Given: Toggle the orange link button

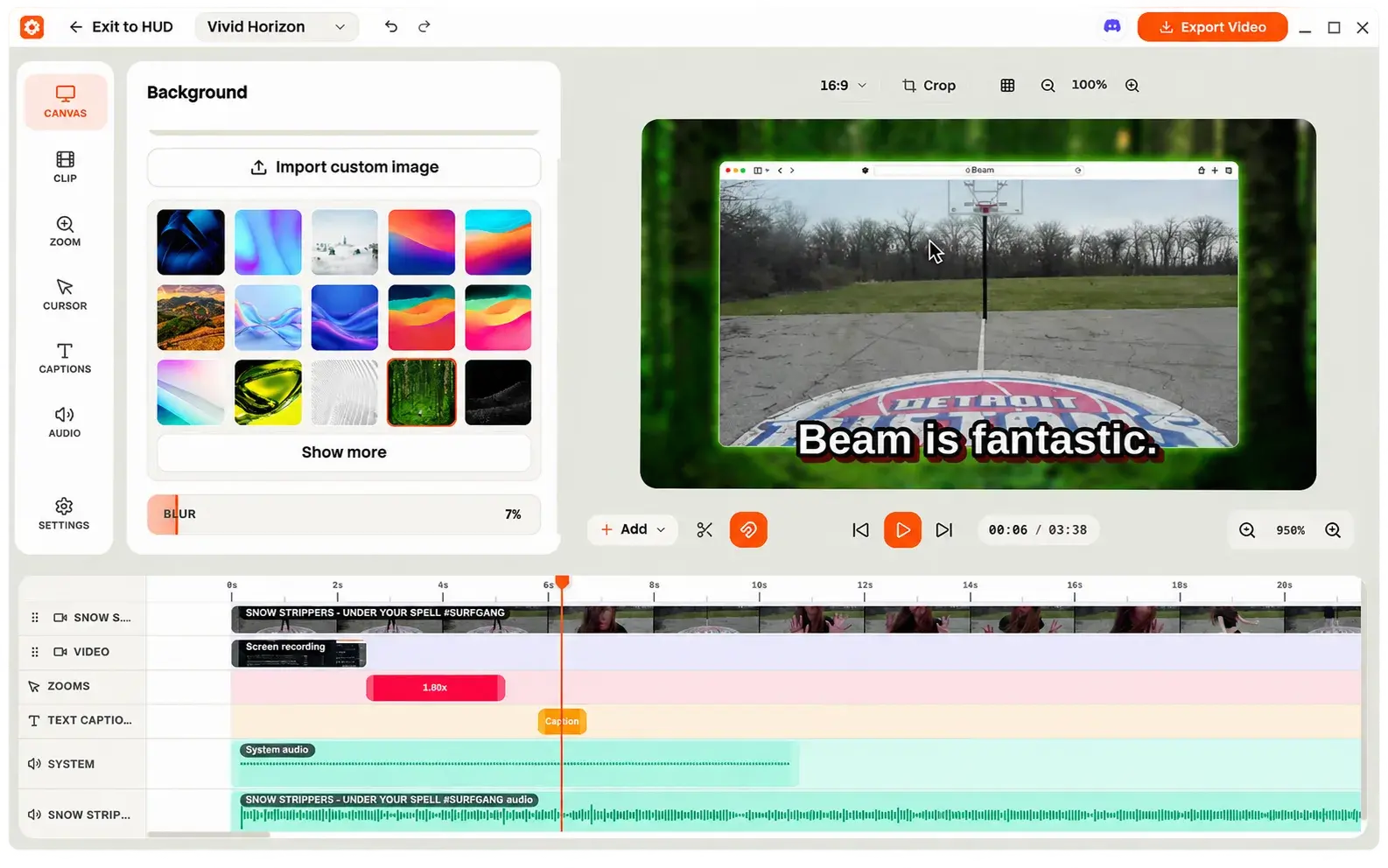Looking at the screenshot, I should tap(748, 530).
